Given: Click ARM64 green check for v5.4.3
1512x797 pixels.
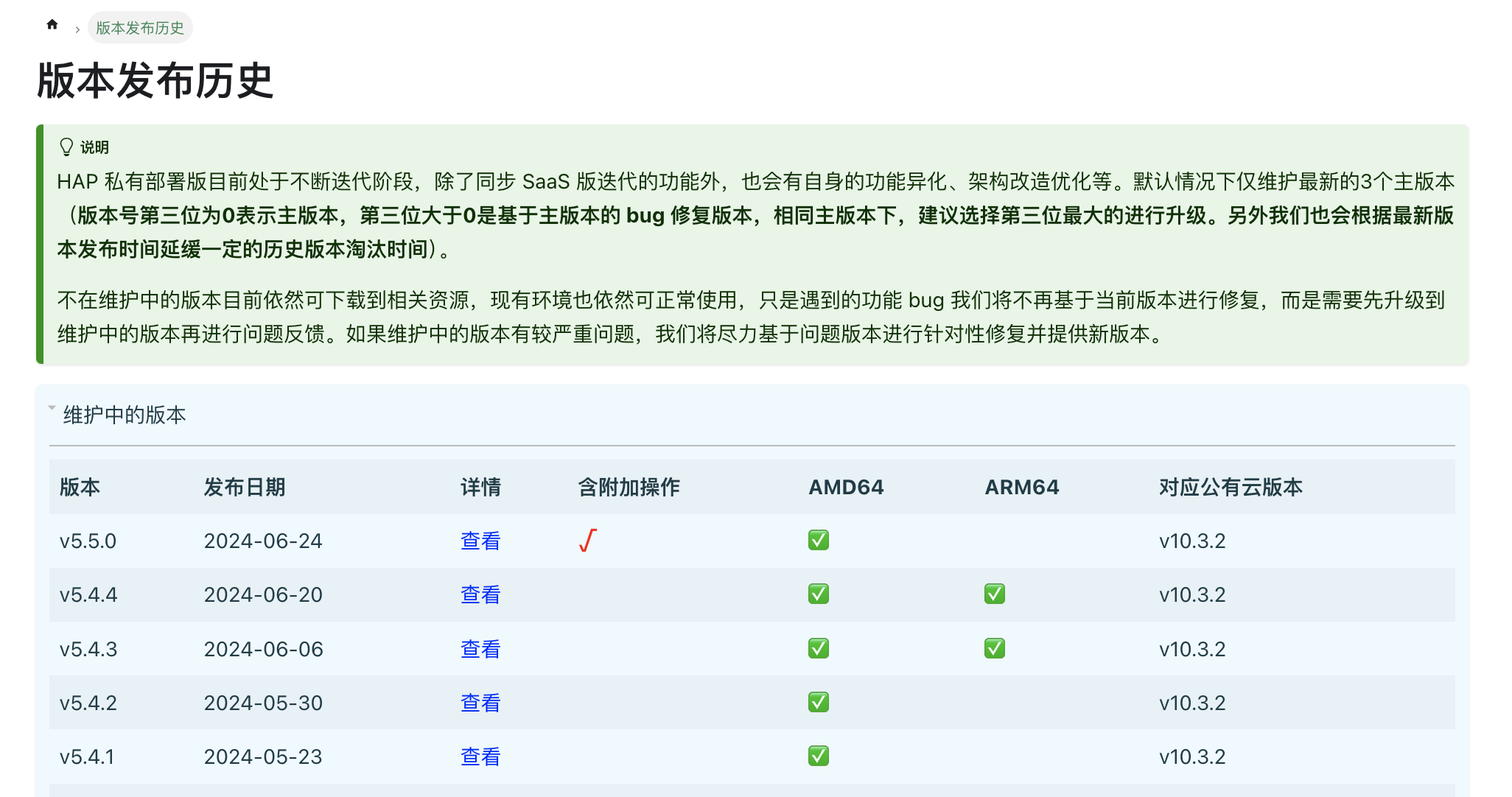Looking at the screenshot, I should tap(994, 648).
